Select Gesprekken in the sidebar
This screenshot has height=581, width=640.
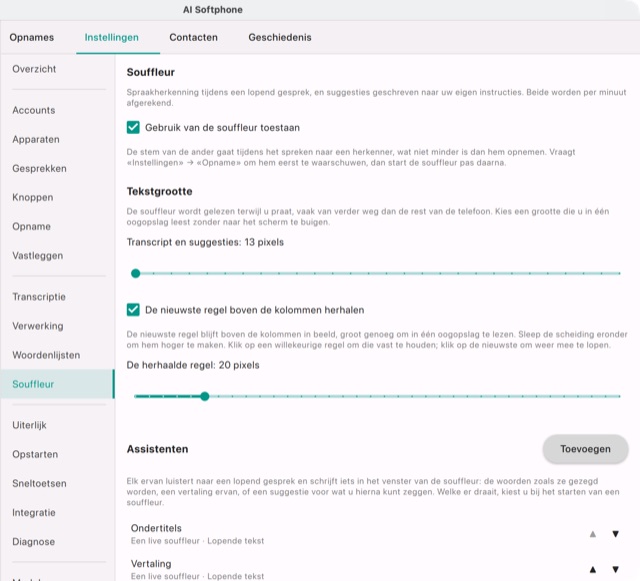57,168
